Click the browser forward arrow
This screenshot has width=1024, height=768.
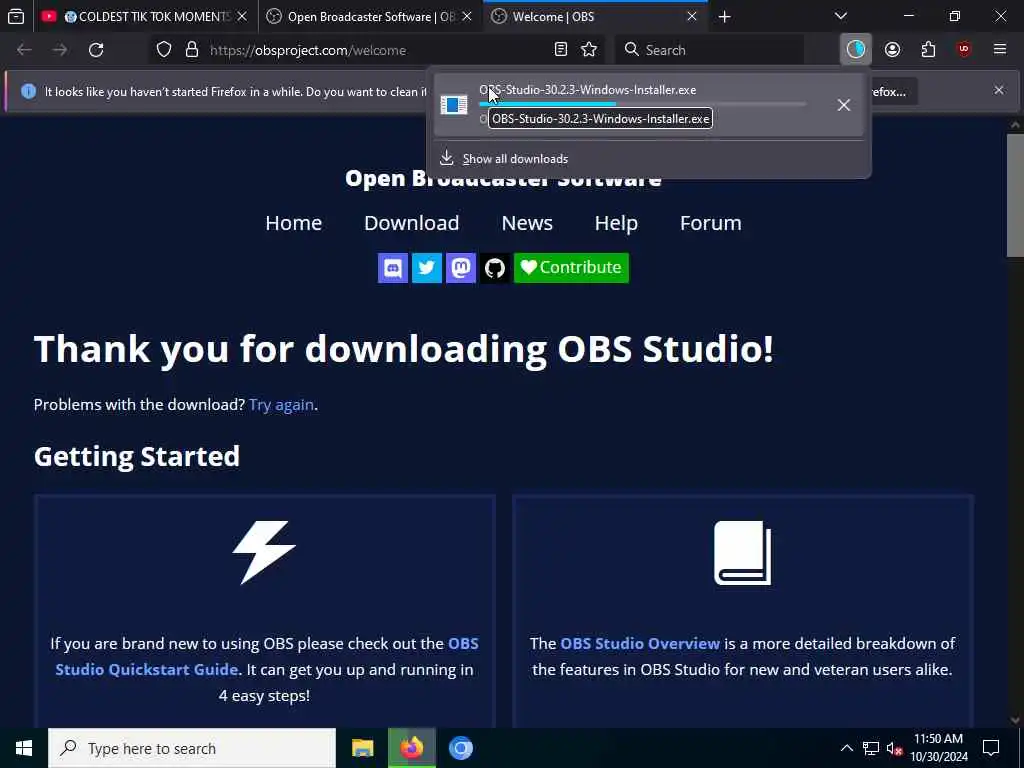tap(60, 50)
